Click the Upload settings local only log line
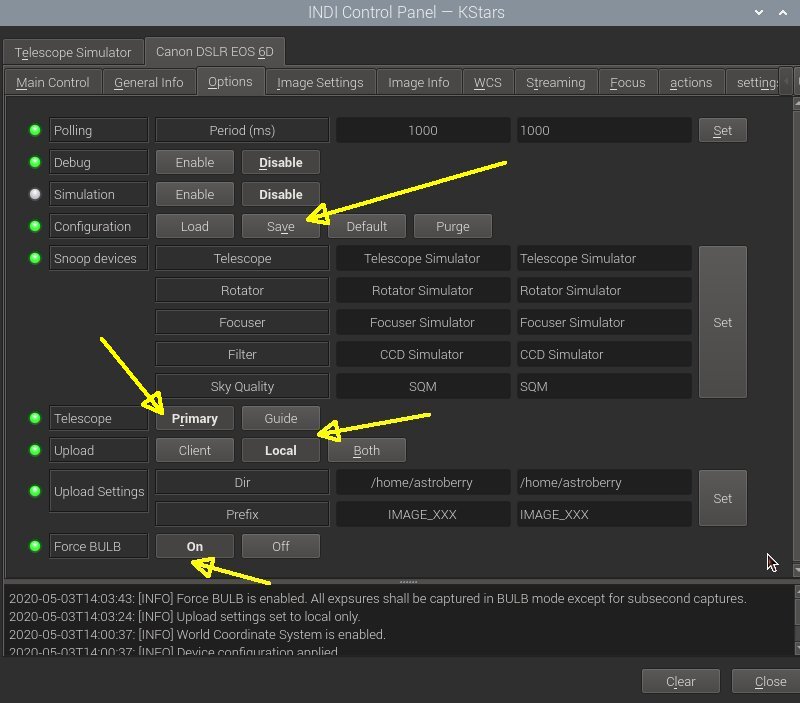The height and width of the screenshot is (703, 800). [185, 616]
